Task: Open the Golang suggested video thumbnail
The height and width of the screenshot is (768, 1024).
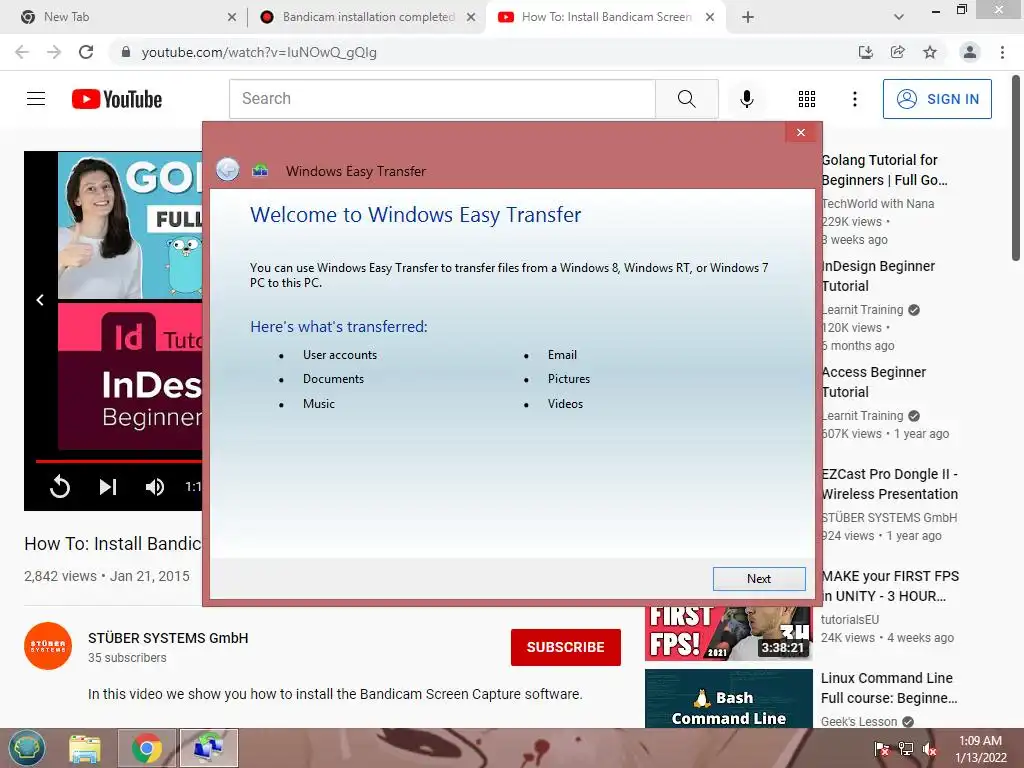Action: (x=130, y=225)
